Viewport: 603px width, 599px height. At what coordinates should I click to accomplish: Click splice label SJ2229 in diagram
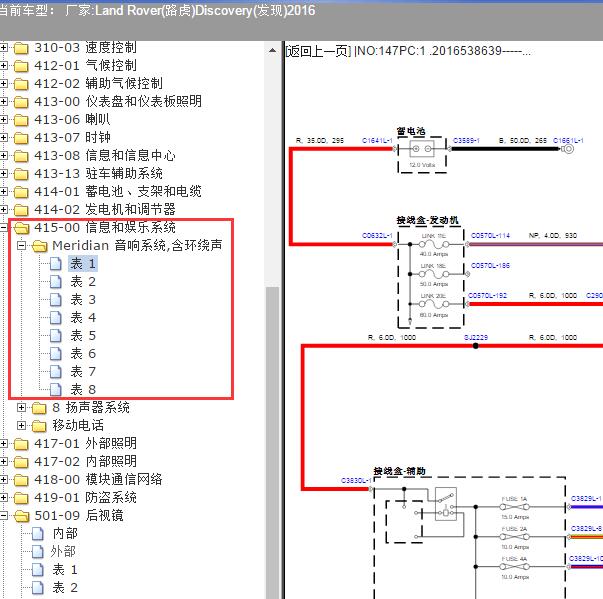click(x=476, y=338)
